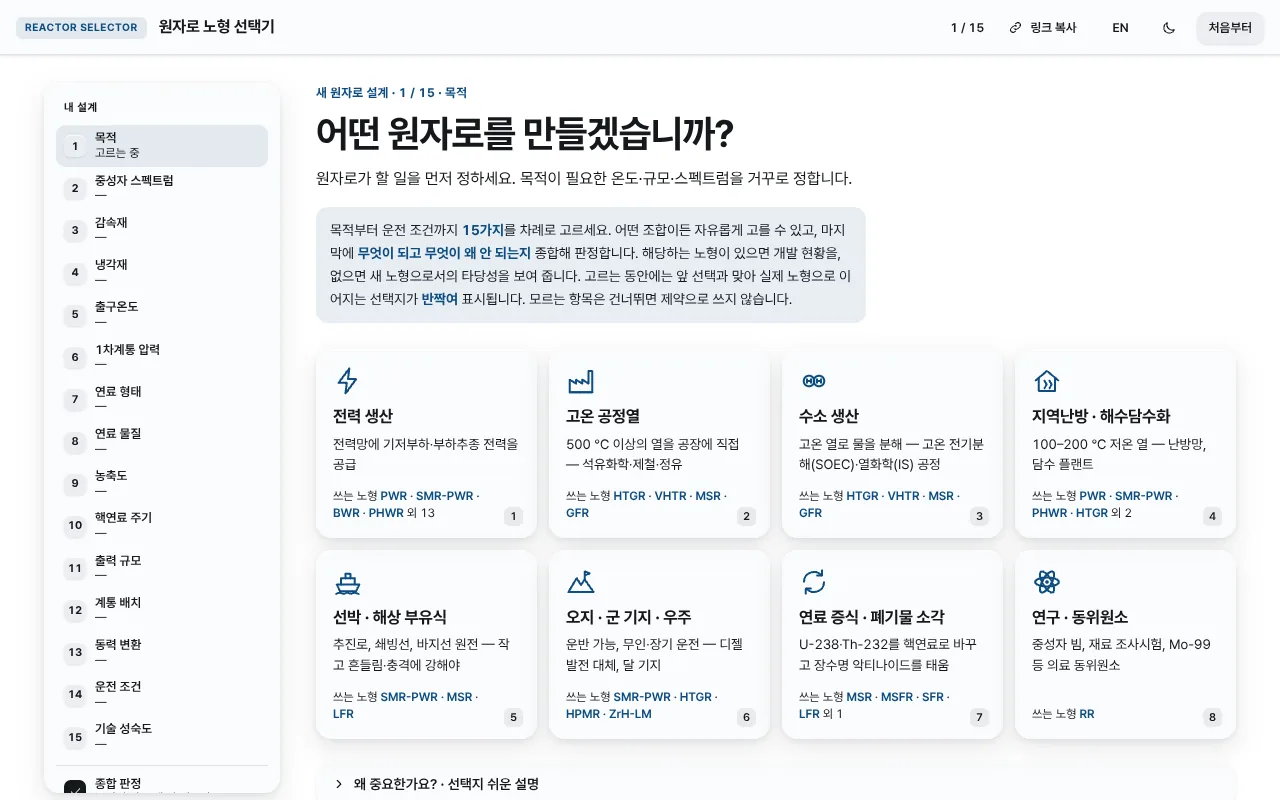Open step 12 계통 배치
The width and height of the screenshot is (1280, 800).
click(x=162, y=610)
